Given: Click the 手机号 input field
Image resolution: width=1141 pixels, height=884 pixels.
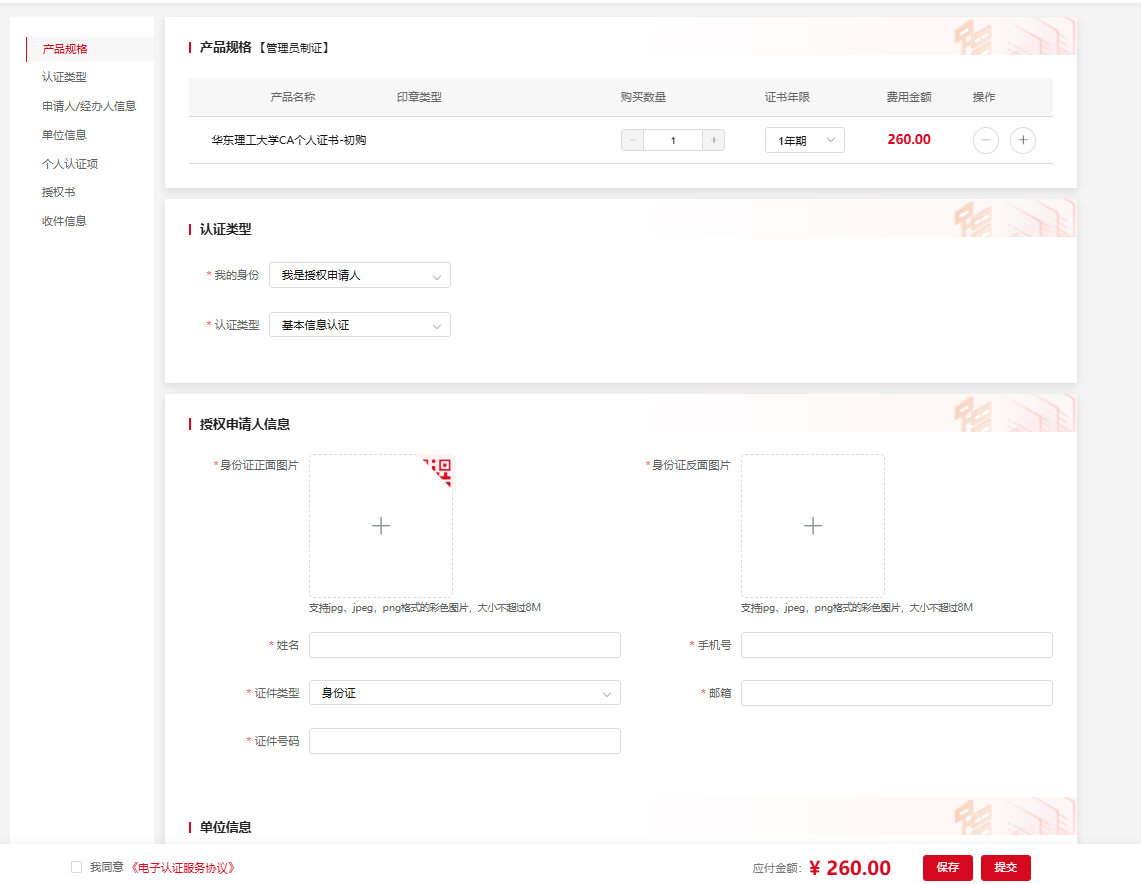Looking at the screenshot, I should pyautogui.click(x=896, y=645).
